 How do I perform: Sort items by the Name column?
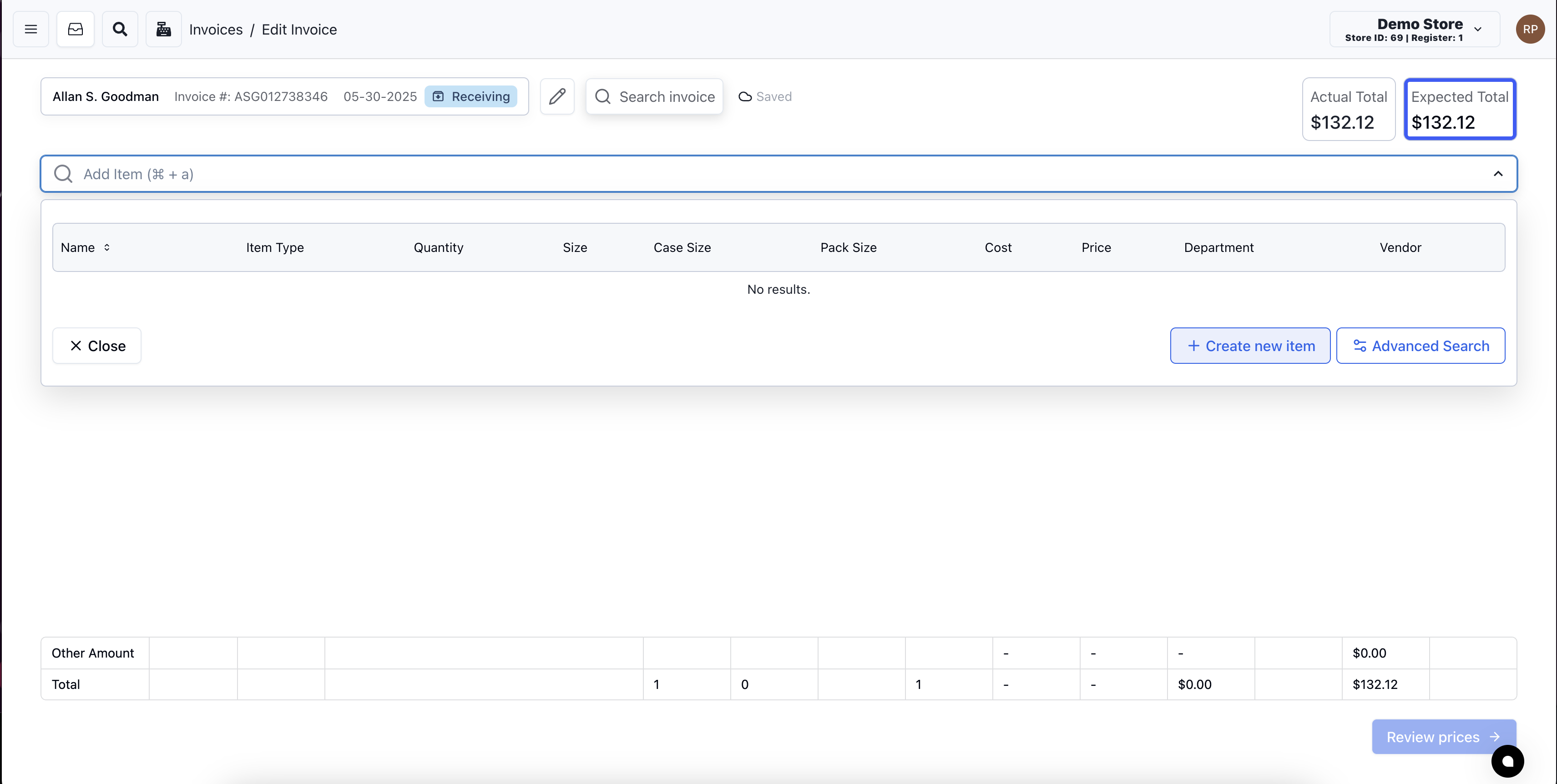[85, 247]
